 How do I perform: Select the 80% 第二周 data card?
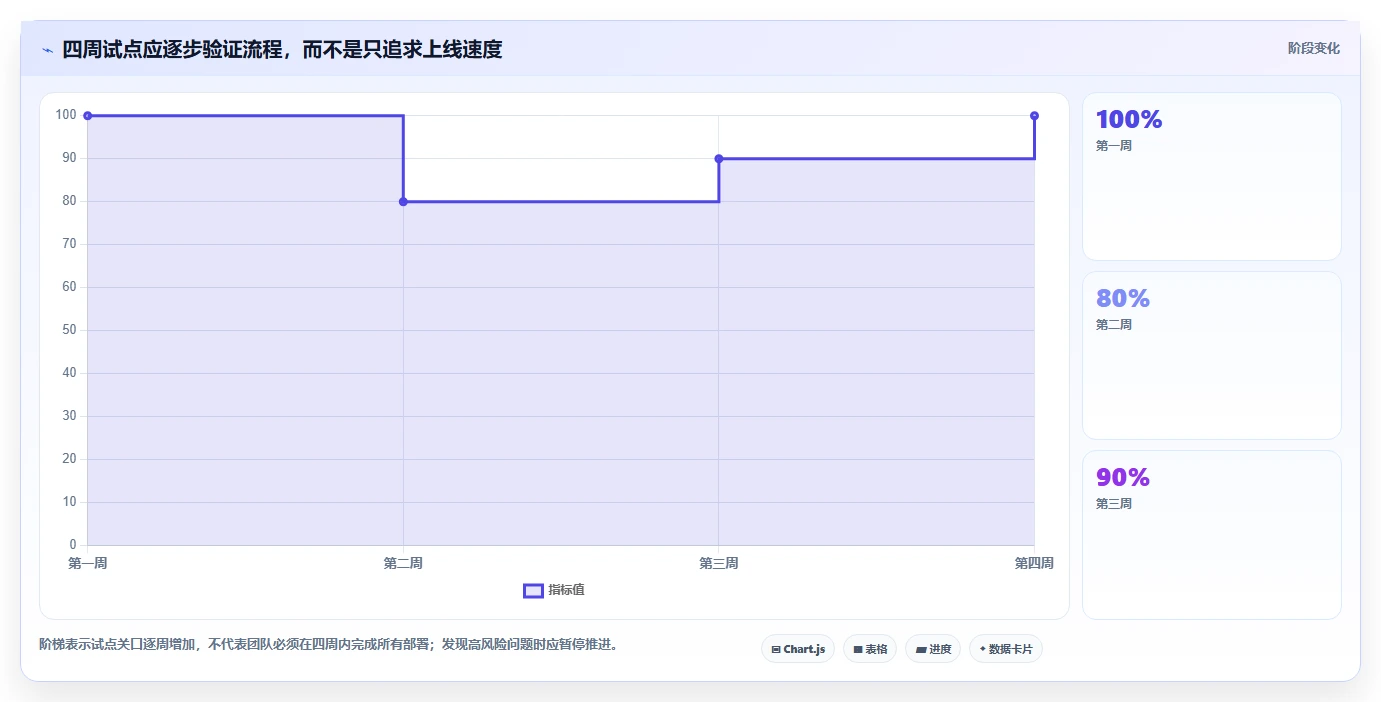[x=1211, y=355]
